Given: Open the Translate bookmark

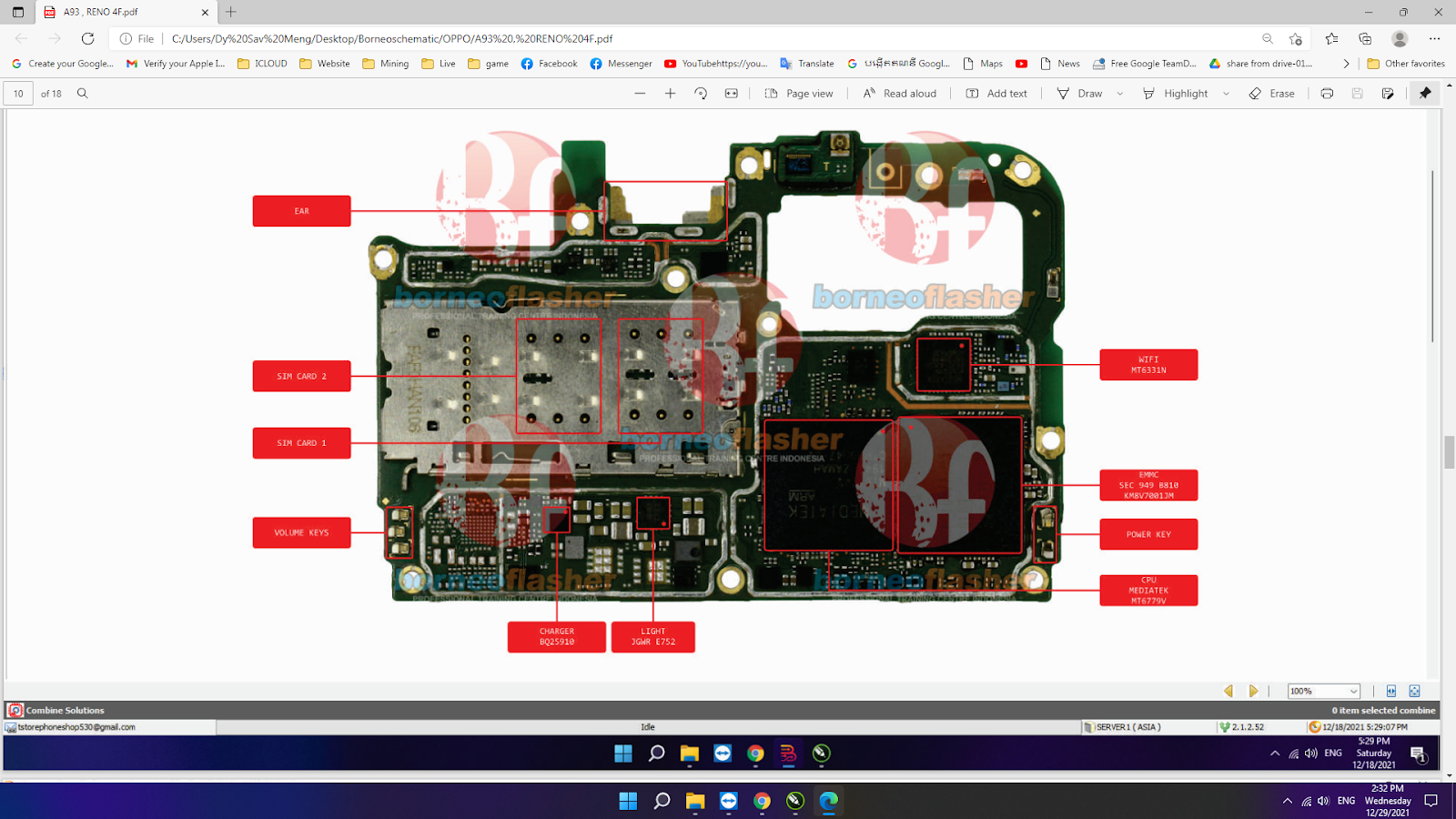Looking at the screenshot, I should click(807, 64).
